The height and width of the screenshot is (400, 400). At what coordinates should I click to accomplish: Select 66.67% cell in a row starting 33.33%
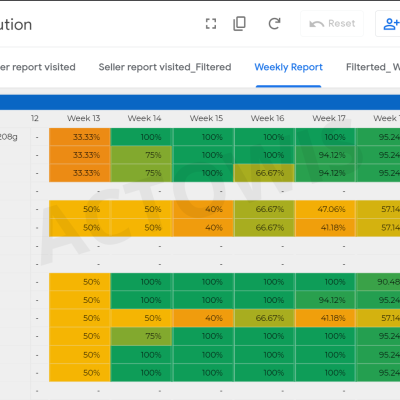[264, 173]
